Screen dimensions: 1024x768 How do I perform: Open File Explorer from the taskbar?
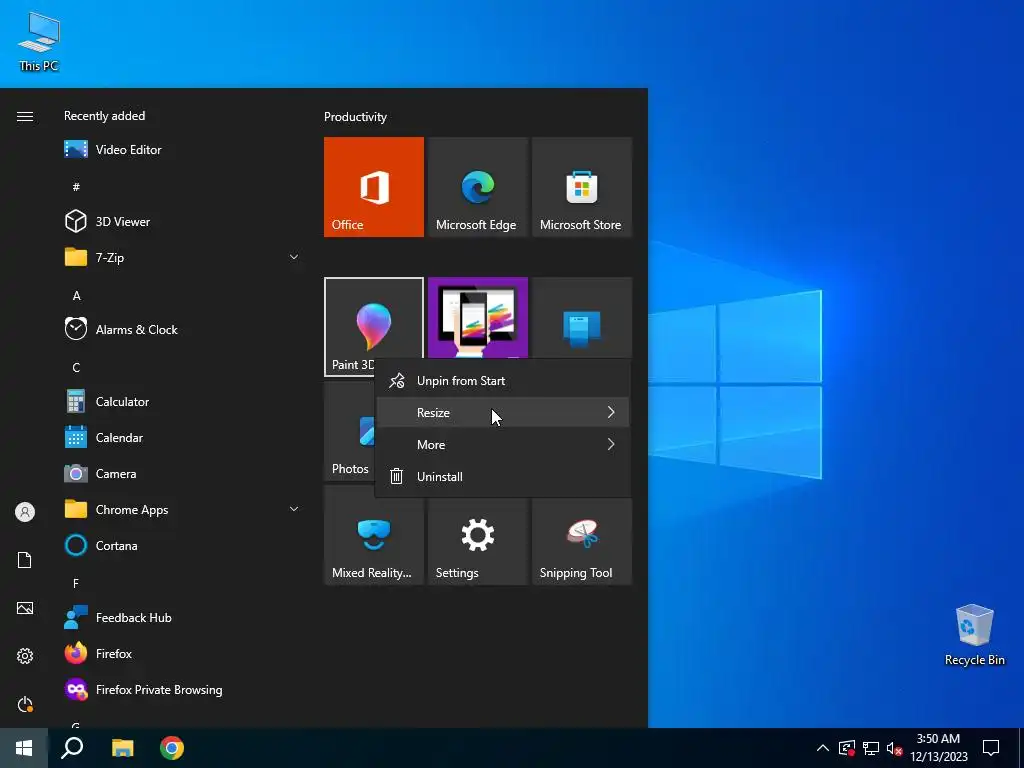click(x=122, y=748)
